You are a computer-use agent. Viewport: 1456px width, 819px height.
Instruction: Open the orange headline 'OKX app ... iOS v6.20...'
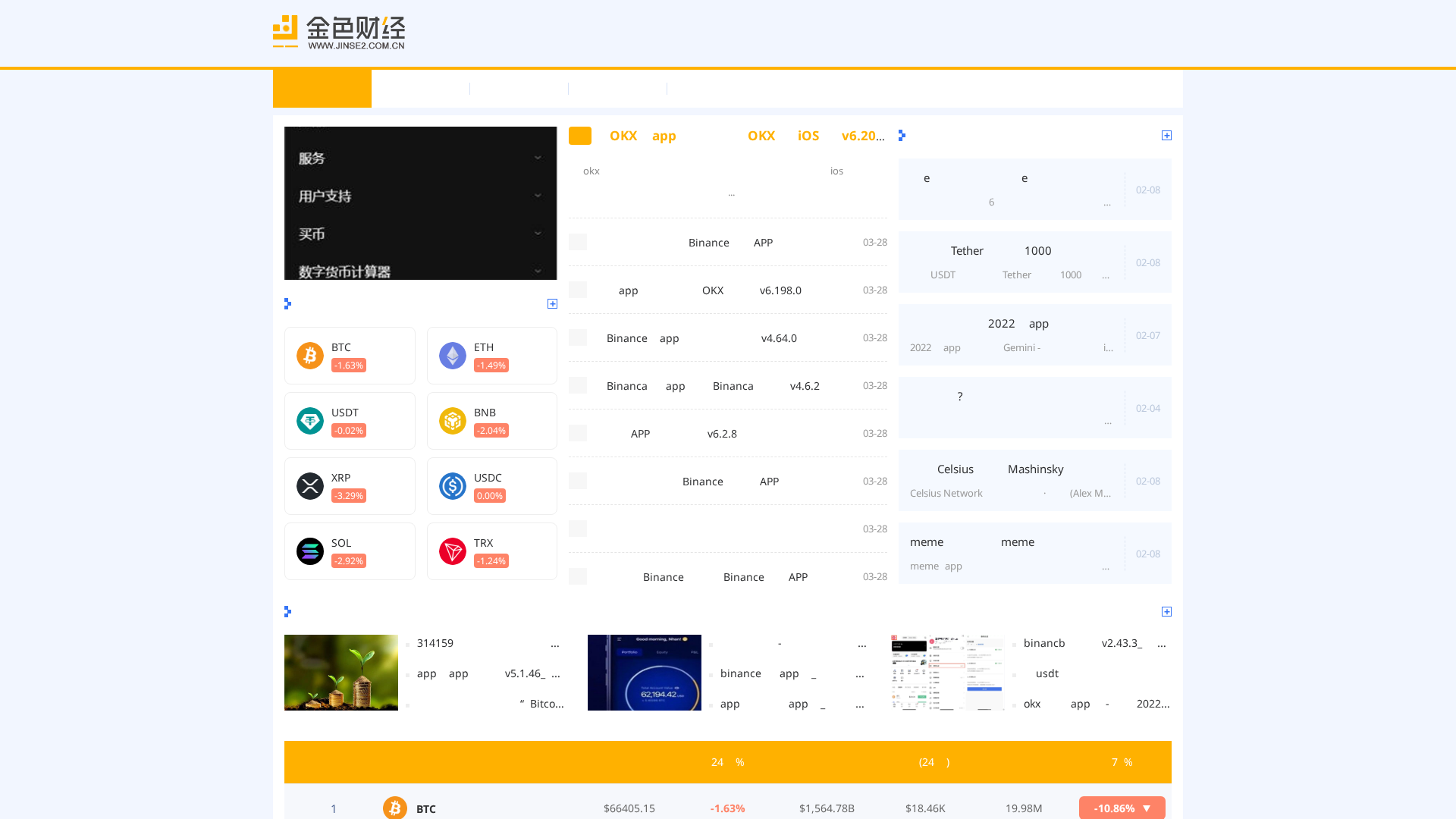pos(747,136)
